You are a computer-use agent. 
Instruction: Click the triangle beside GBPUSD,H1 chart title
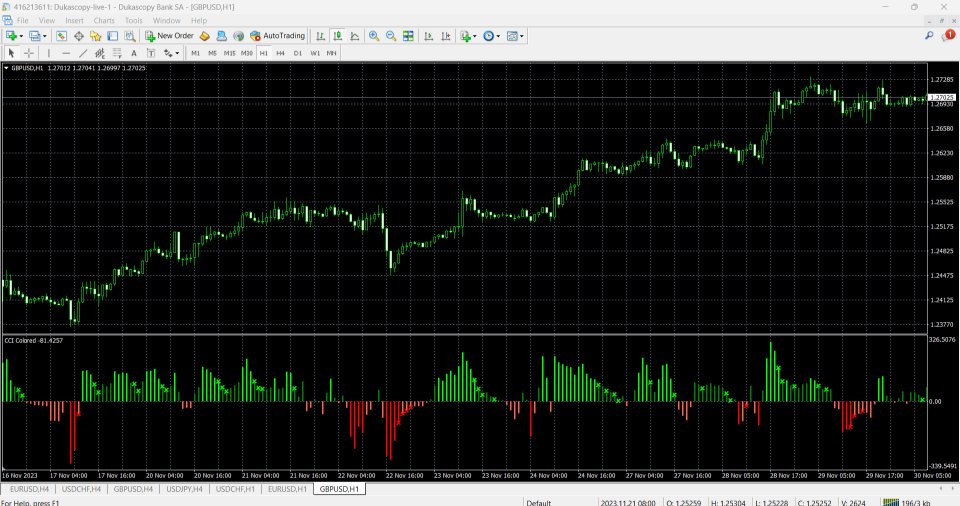pyautogui.click(x=6, y=68)
